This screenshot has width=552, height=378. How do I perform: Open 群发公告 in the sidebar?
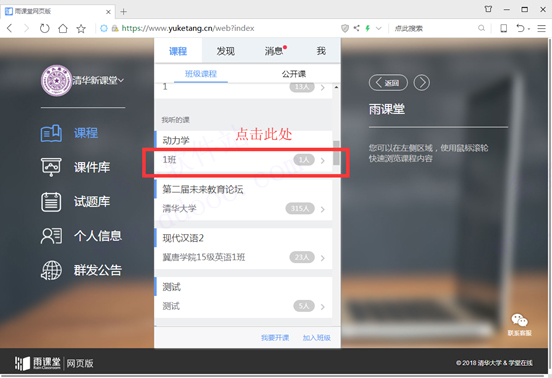(x=81, y=270)
